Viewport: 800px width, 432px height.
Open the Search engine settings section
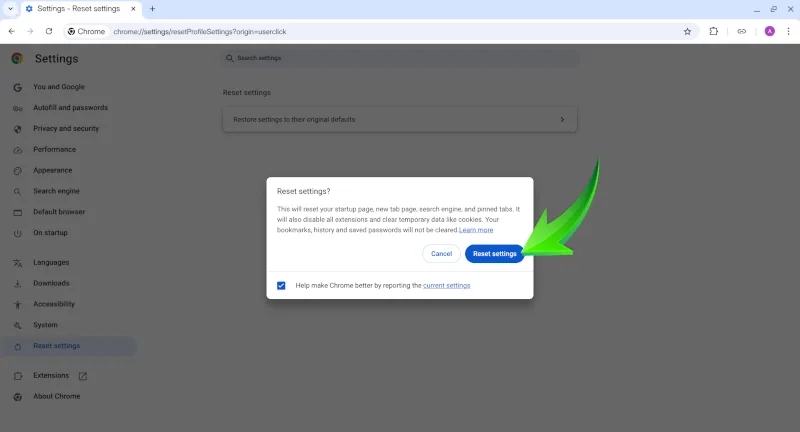[57, 191]
